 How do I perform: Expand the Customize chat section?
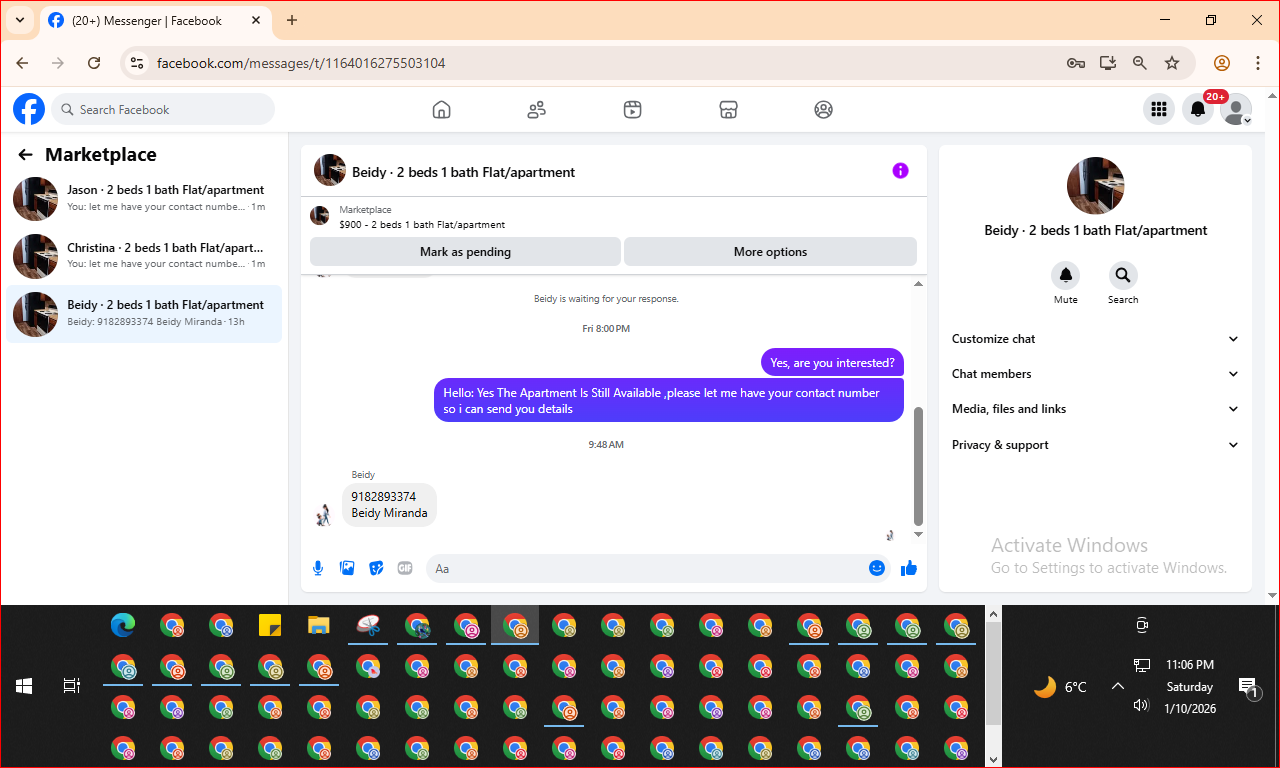point(1095,339)
